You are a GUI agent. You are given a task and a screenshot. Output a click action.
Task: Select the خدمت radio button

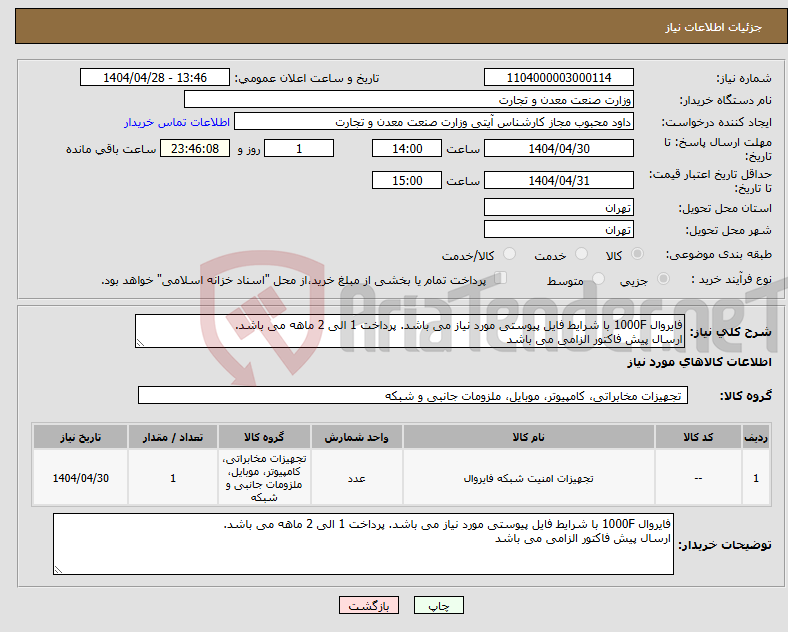pos(581,254)
